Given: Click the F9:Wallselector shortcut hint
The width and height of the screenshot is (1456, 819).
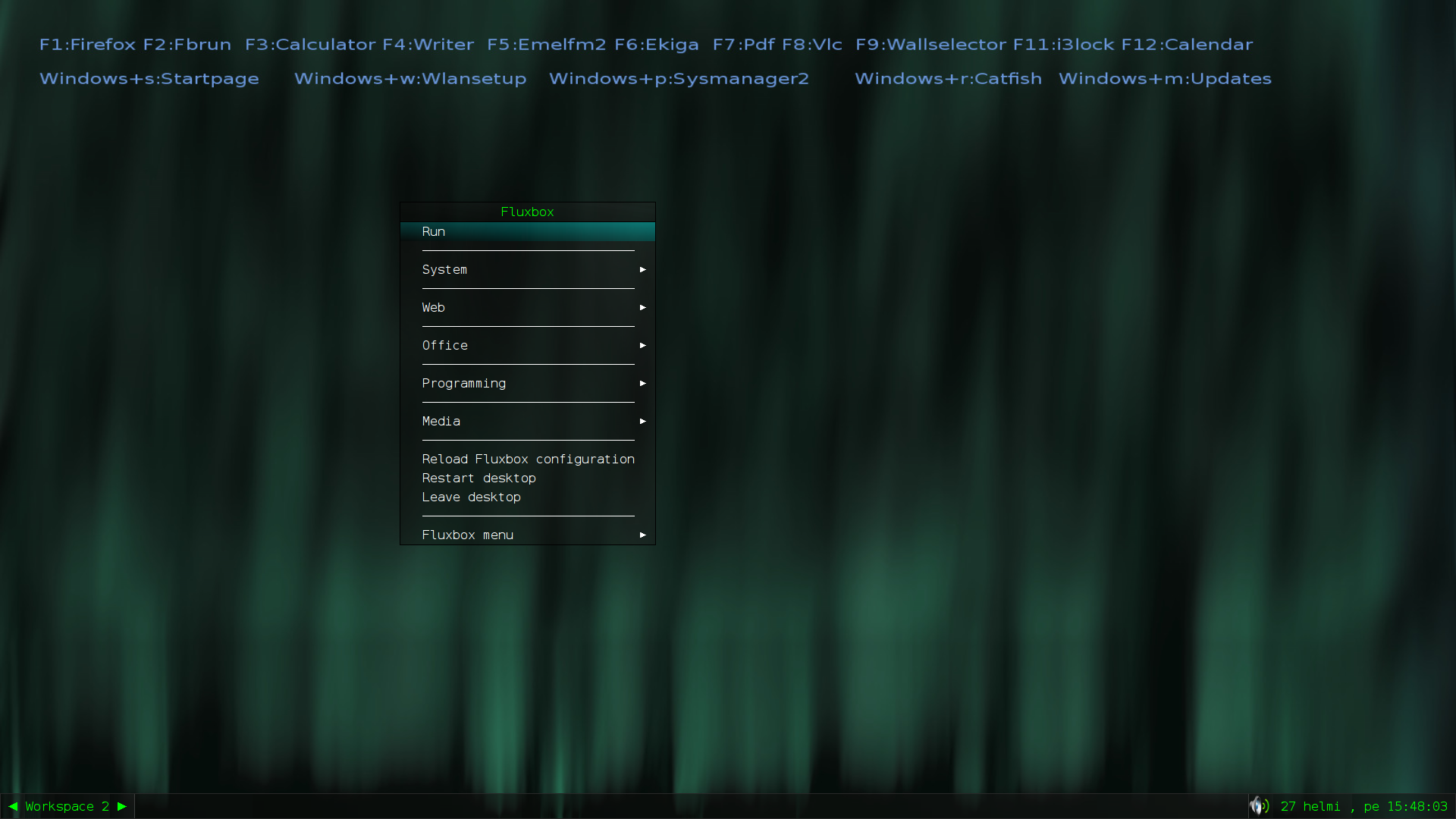Looking at the screenshot, I should pos(931,45).
